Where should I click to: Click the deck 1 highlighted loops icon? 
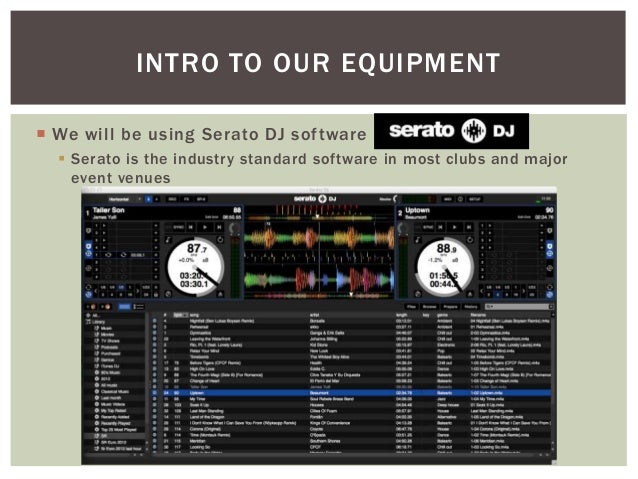pos(88,254)
